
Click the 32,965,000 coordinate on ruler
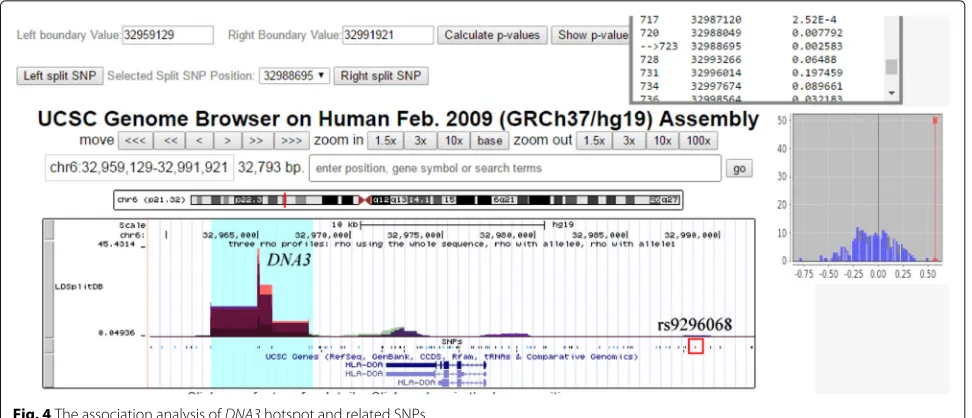point(231,235)
